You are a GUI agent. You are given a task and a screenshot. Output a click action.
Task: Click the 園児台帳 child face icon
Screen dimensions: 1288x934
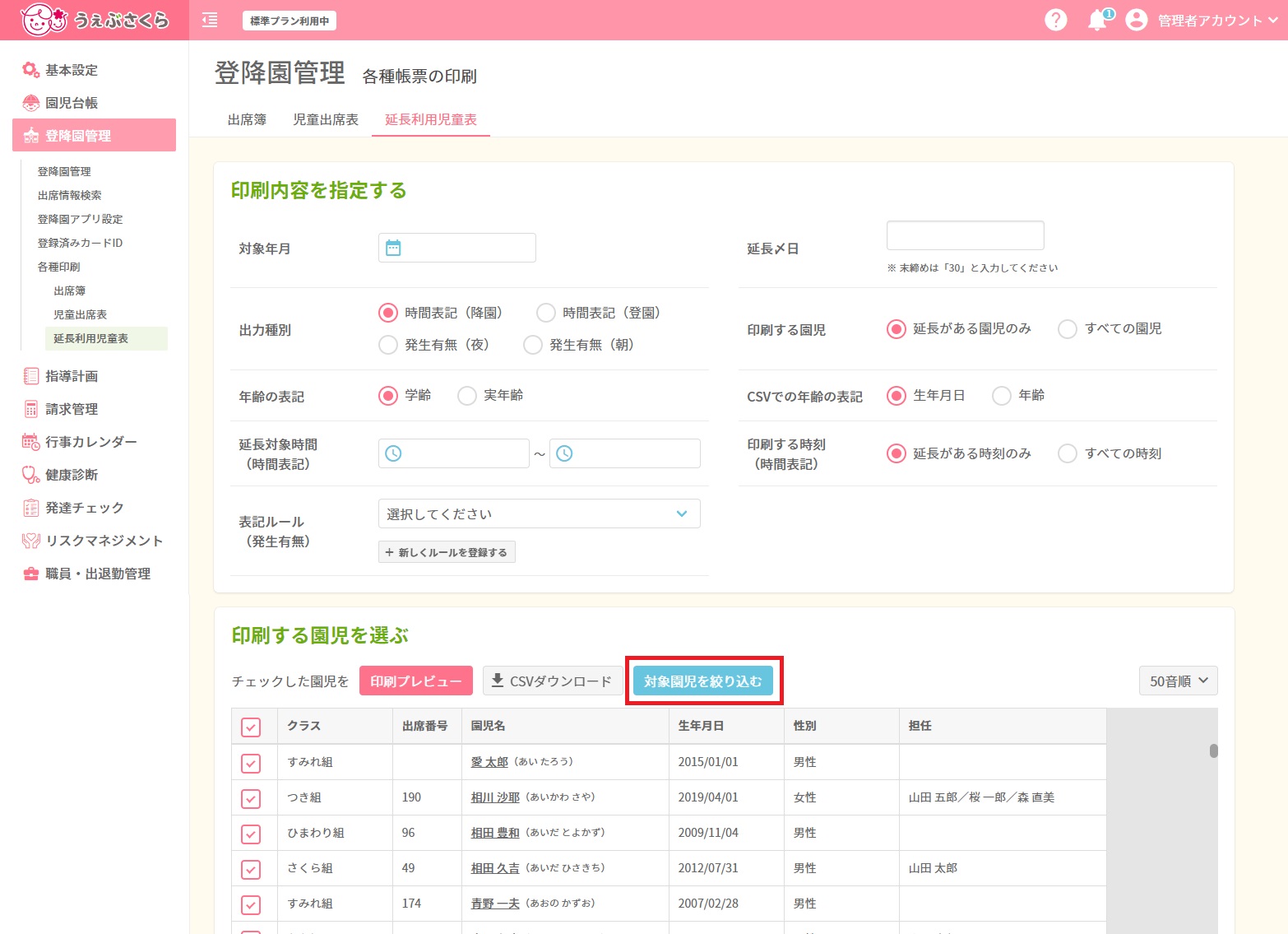click(30, 103)
